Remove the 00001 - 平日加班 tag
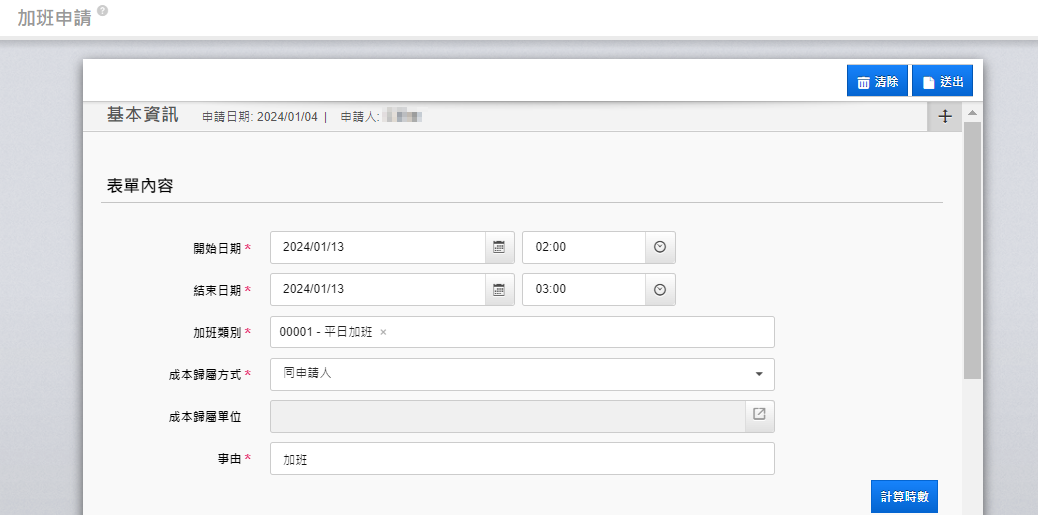 coord(383,332)
